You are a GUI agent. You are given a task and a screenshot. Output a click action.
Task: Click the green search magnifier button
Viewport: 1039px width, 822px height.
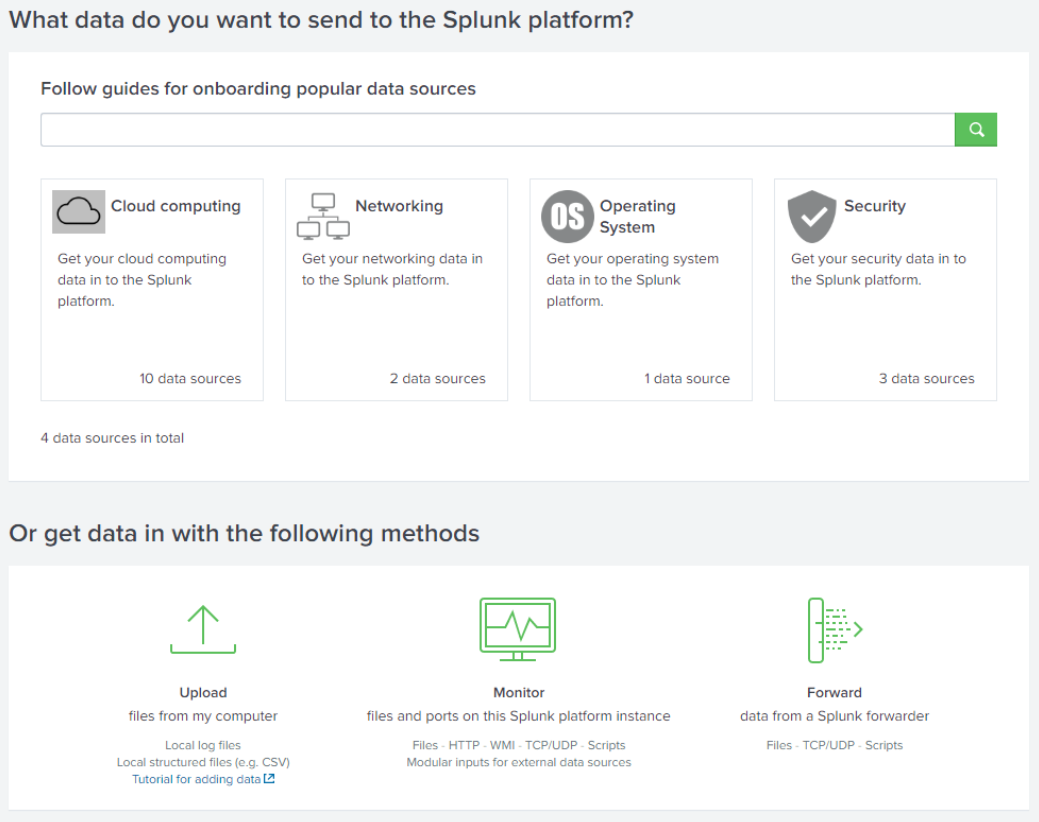tap(976, 130)
